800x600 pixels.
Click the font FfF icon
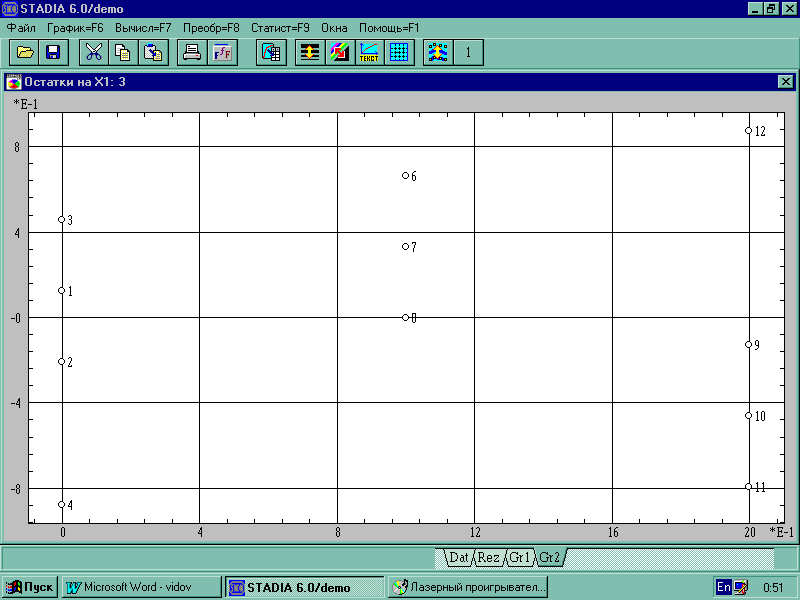(x=222, y=52)
